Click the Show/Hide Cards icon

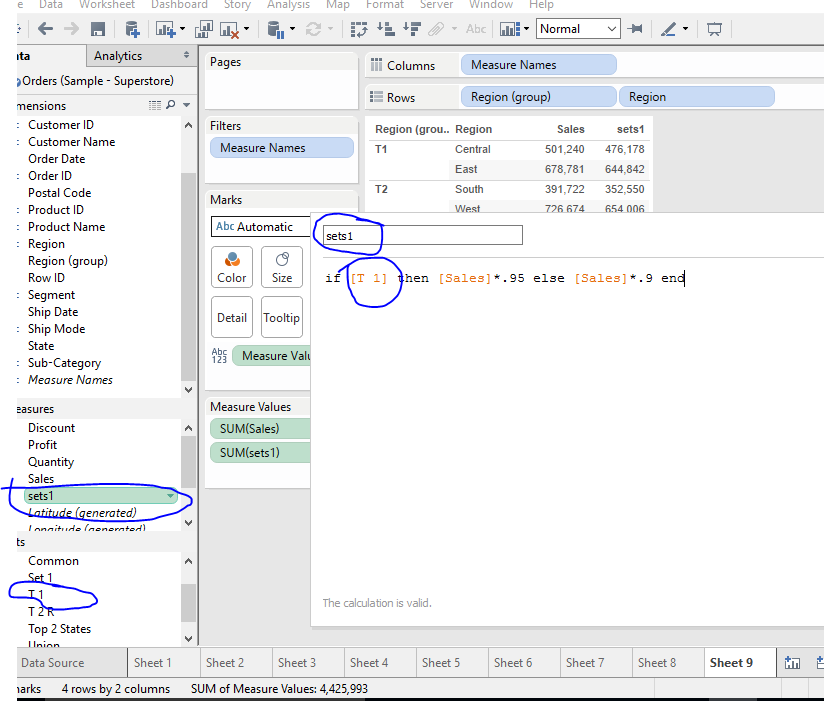pos(510,29)
